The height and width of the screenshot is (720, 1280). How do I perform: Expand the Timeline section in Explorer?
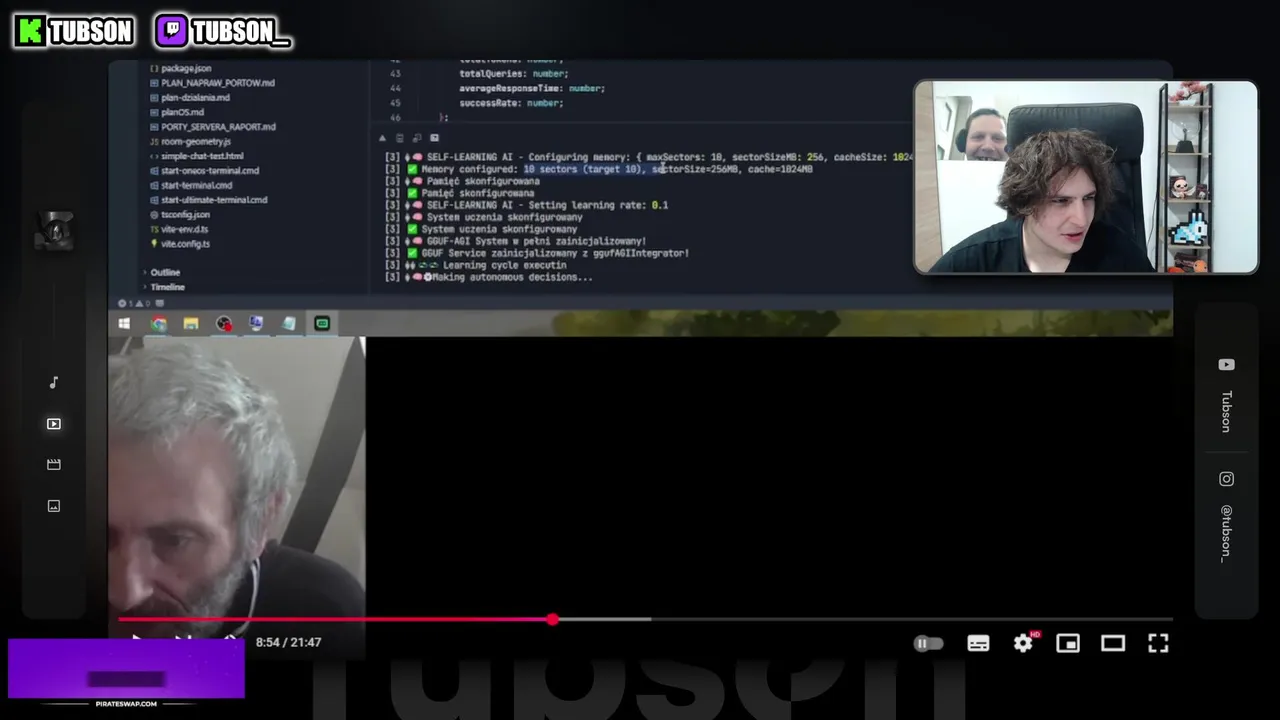[166, 287]
